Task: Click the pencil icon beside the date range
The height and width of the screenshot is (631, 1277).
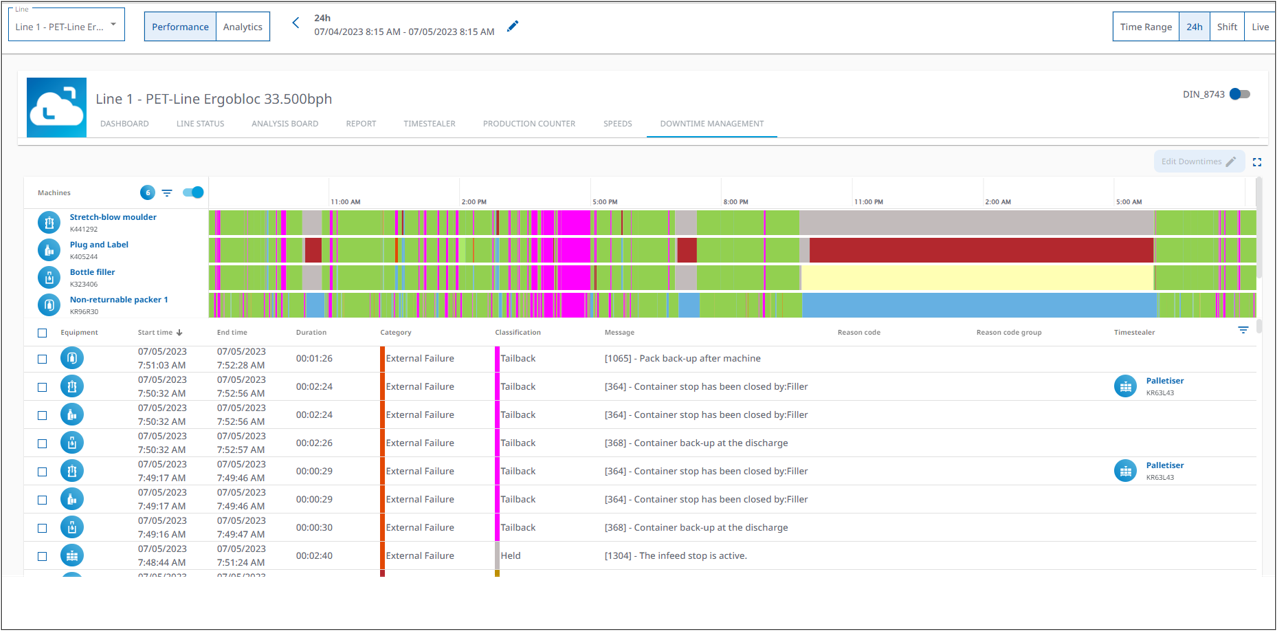Action: 513,26
